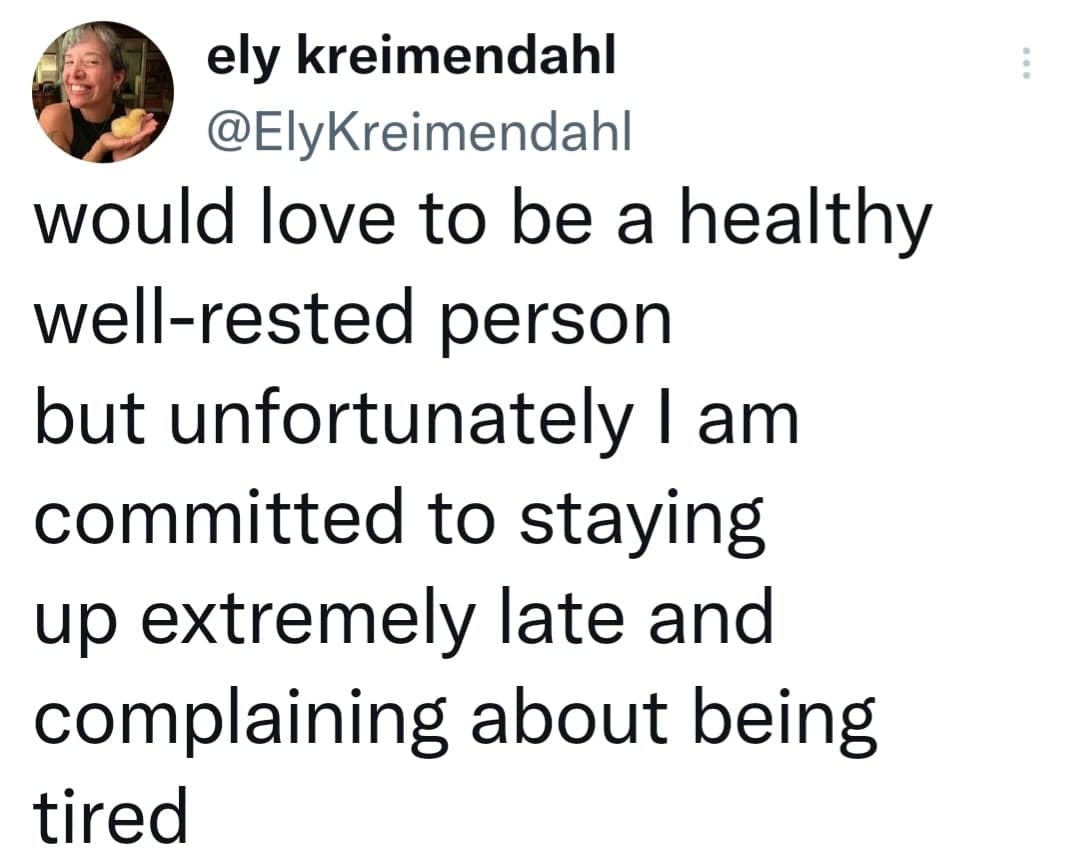
Task: Click the word "committed" in the tweet
Action: pos(219,518)
